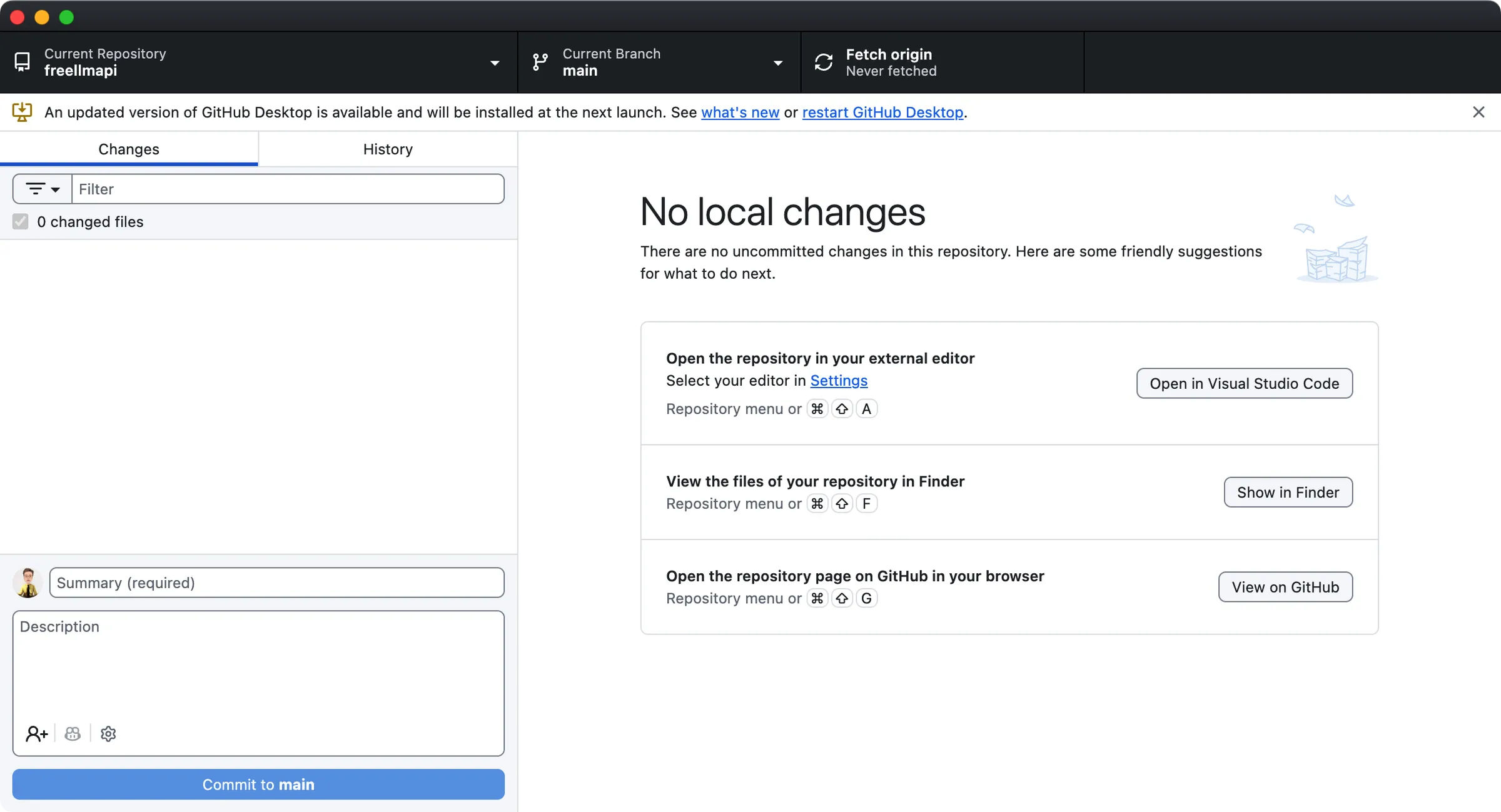
Task: Switch to the History tab
Action: click(x=388, y=149)
